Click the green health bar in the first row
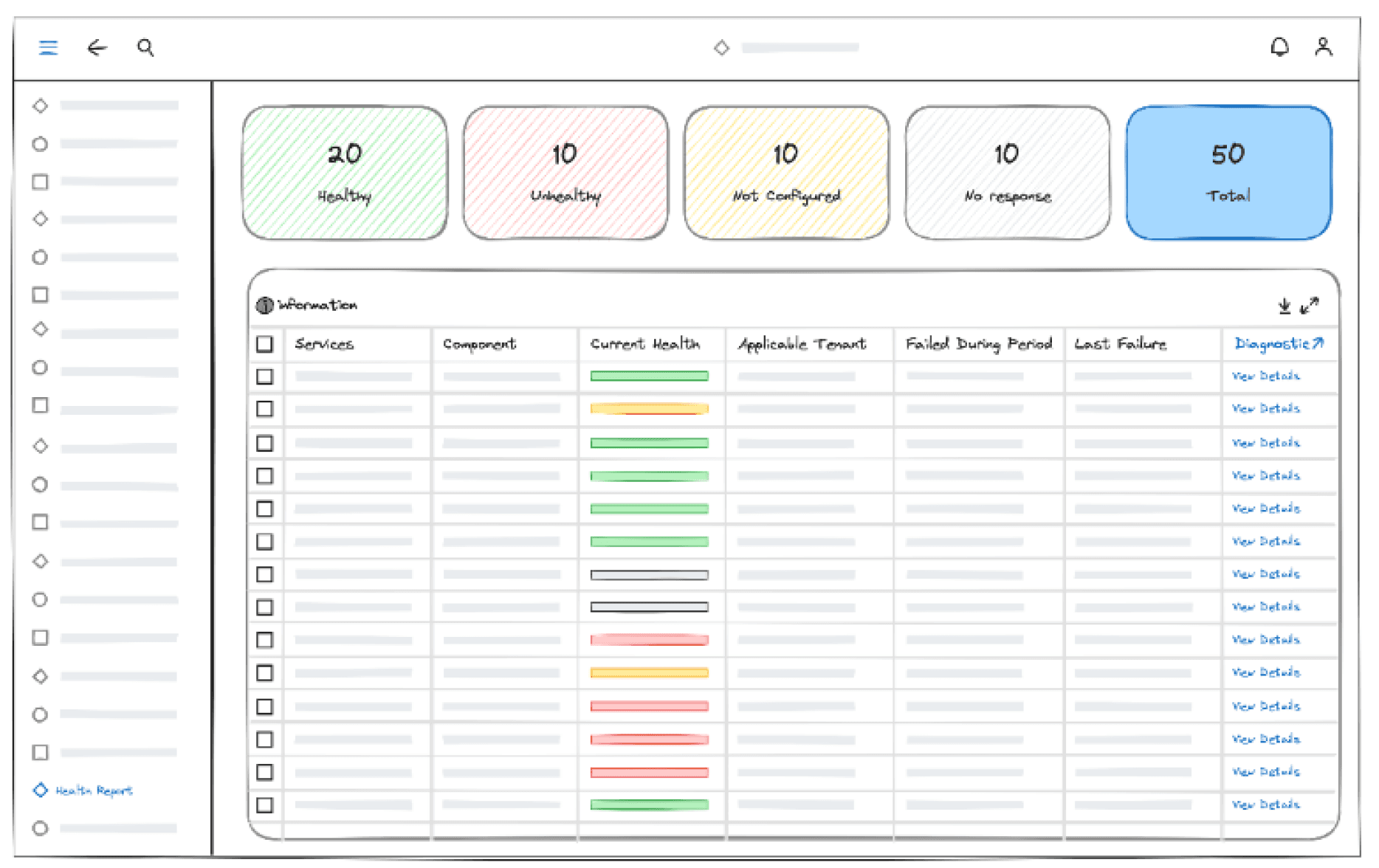Viewport: 1379px width, 868px height. [x=649, y=376]
